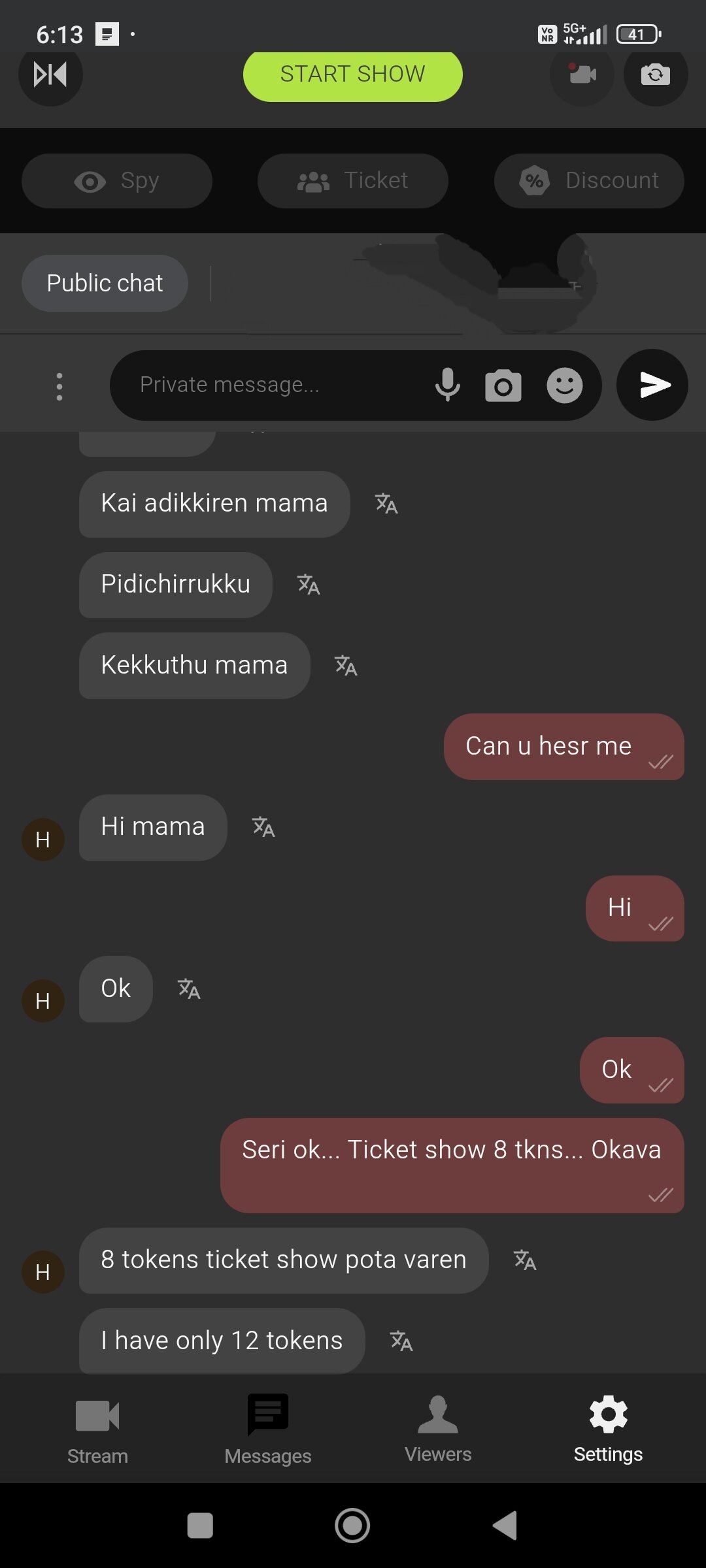Screen dimensions: 706x1568
Task: Open the emoji smiley picker
Action: (x=565, y=385)
